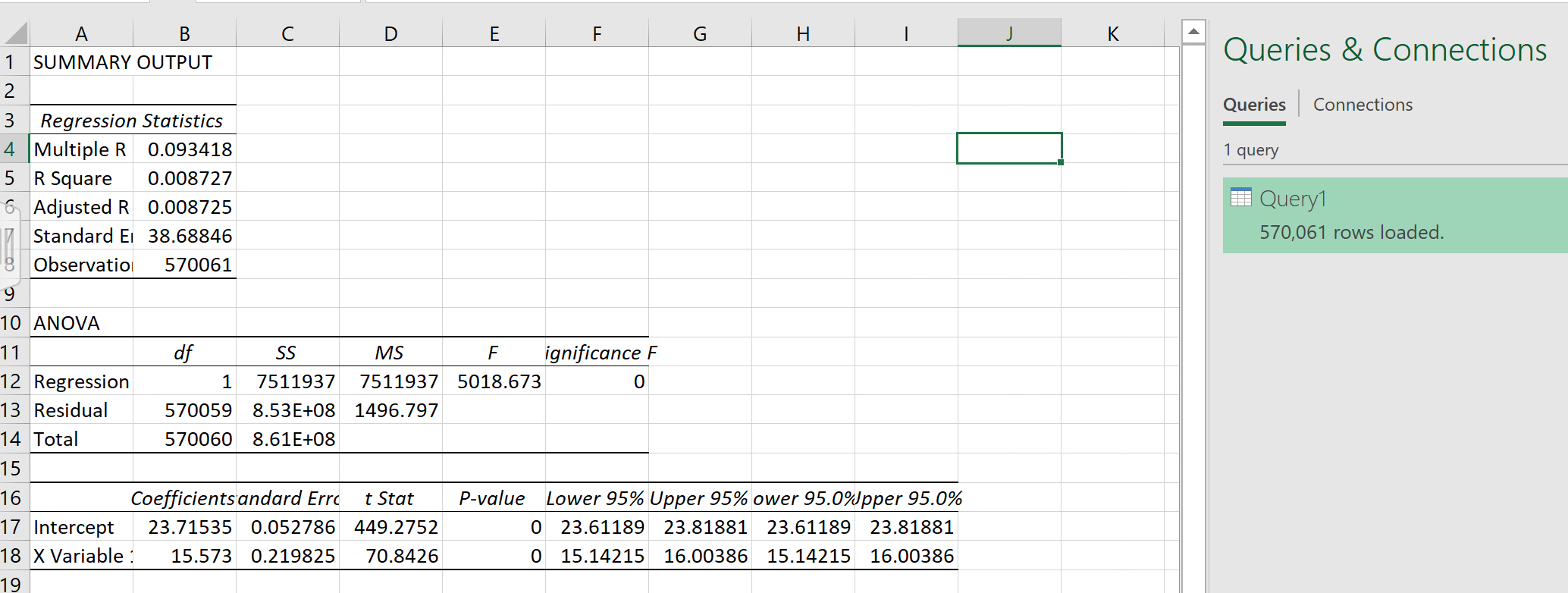Click the Multiple R value 0.093418

click(x=185, y=149)
